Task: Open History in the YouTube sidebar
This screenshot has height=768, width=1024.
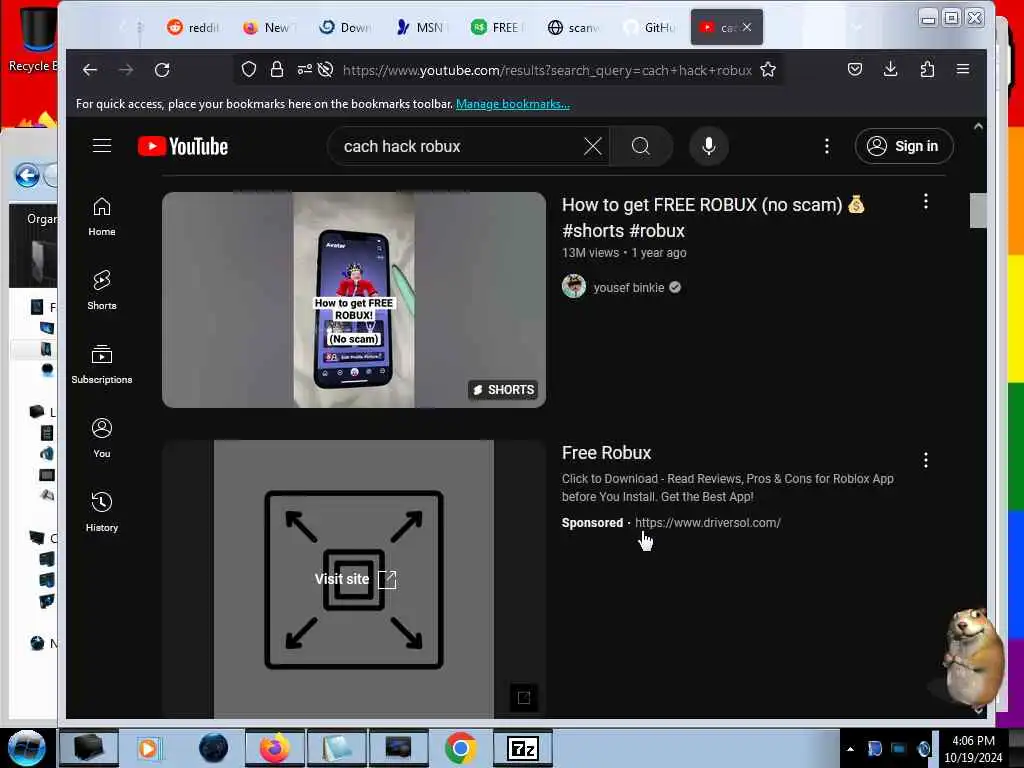Action: click(102, 512)
